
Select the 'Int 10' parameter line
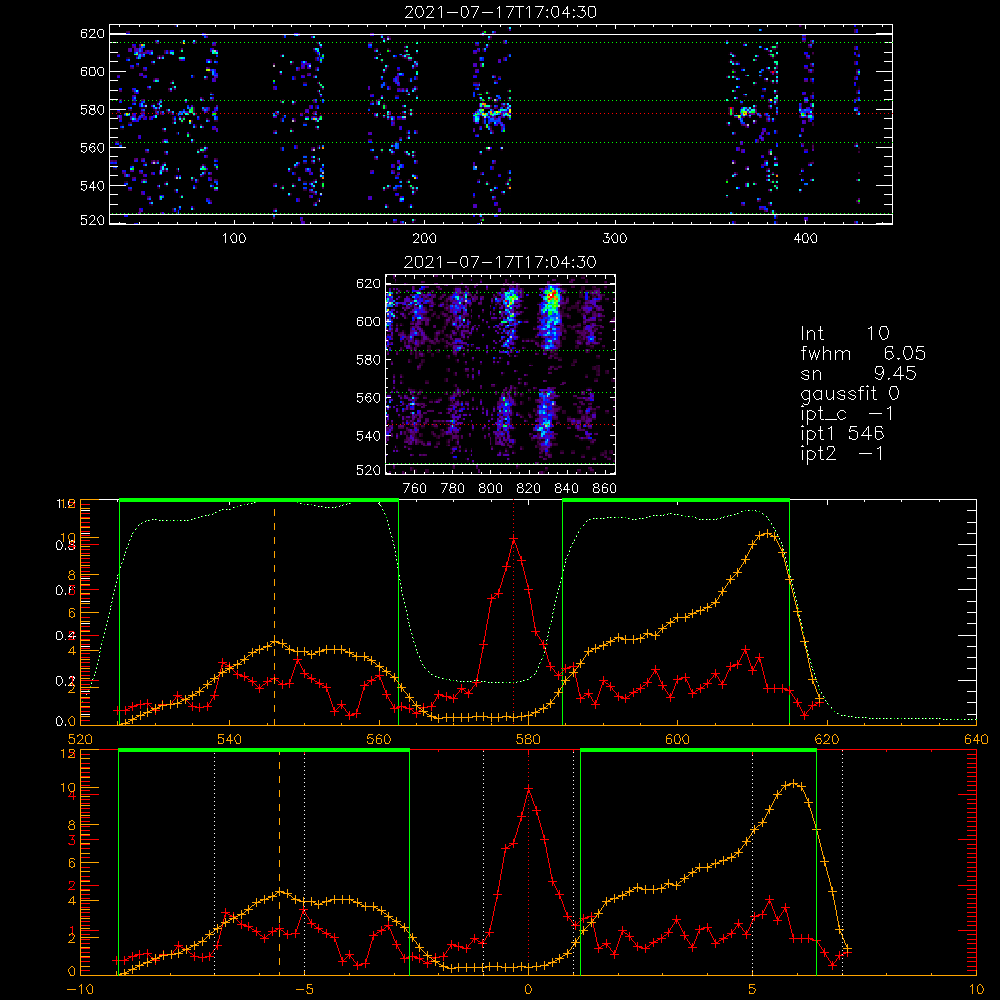pos(844,333)
